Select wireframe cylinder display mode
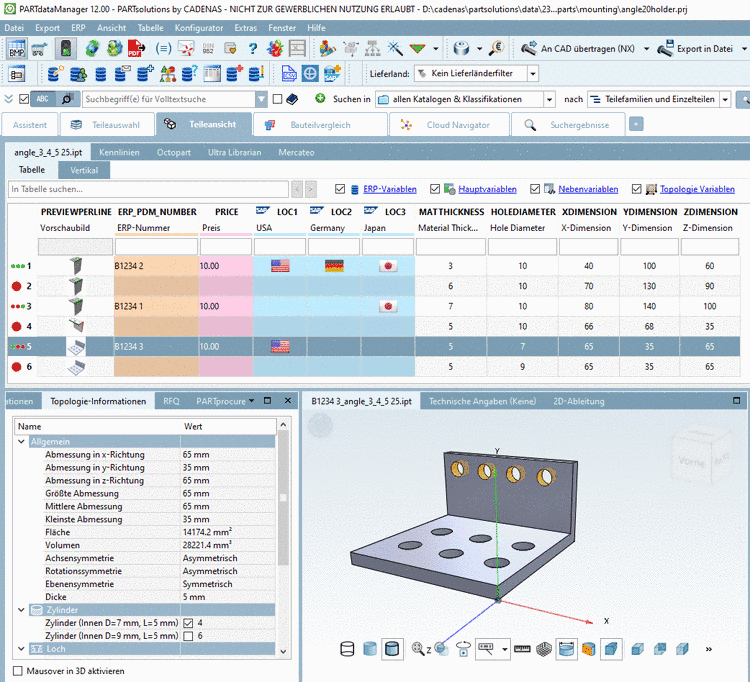Viewport: 750px width, 682px height. pos(347,649)
